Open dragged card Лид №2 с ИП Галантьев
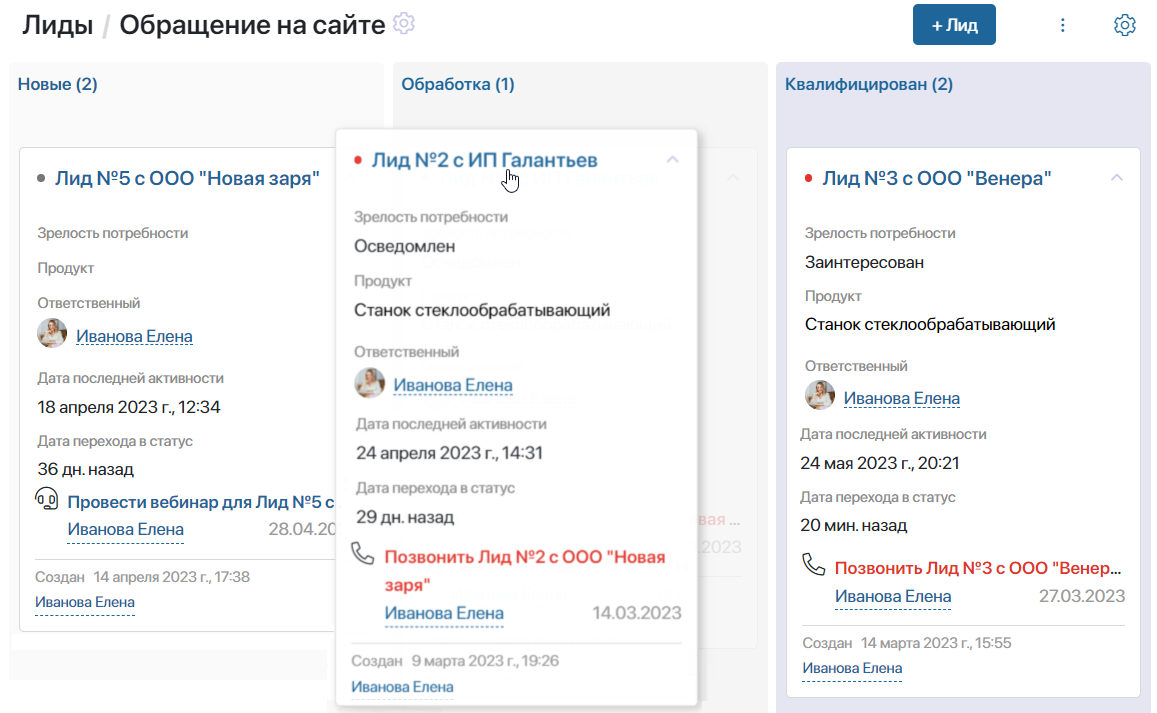The image size is (1157, 713). click(485, 160)
